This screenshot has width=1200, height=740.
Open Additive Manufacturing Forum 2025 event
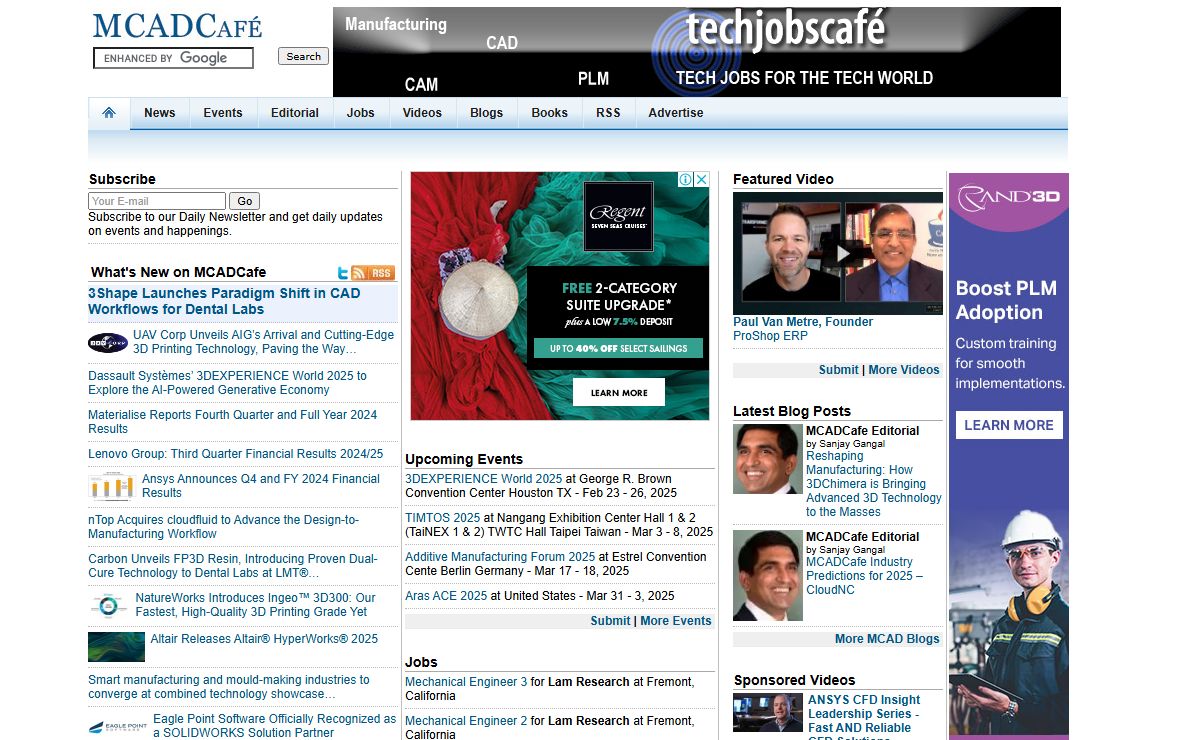pos(500,557)
